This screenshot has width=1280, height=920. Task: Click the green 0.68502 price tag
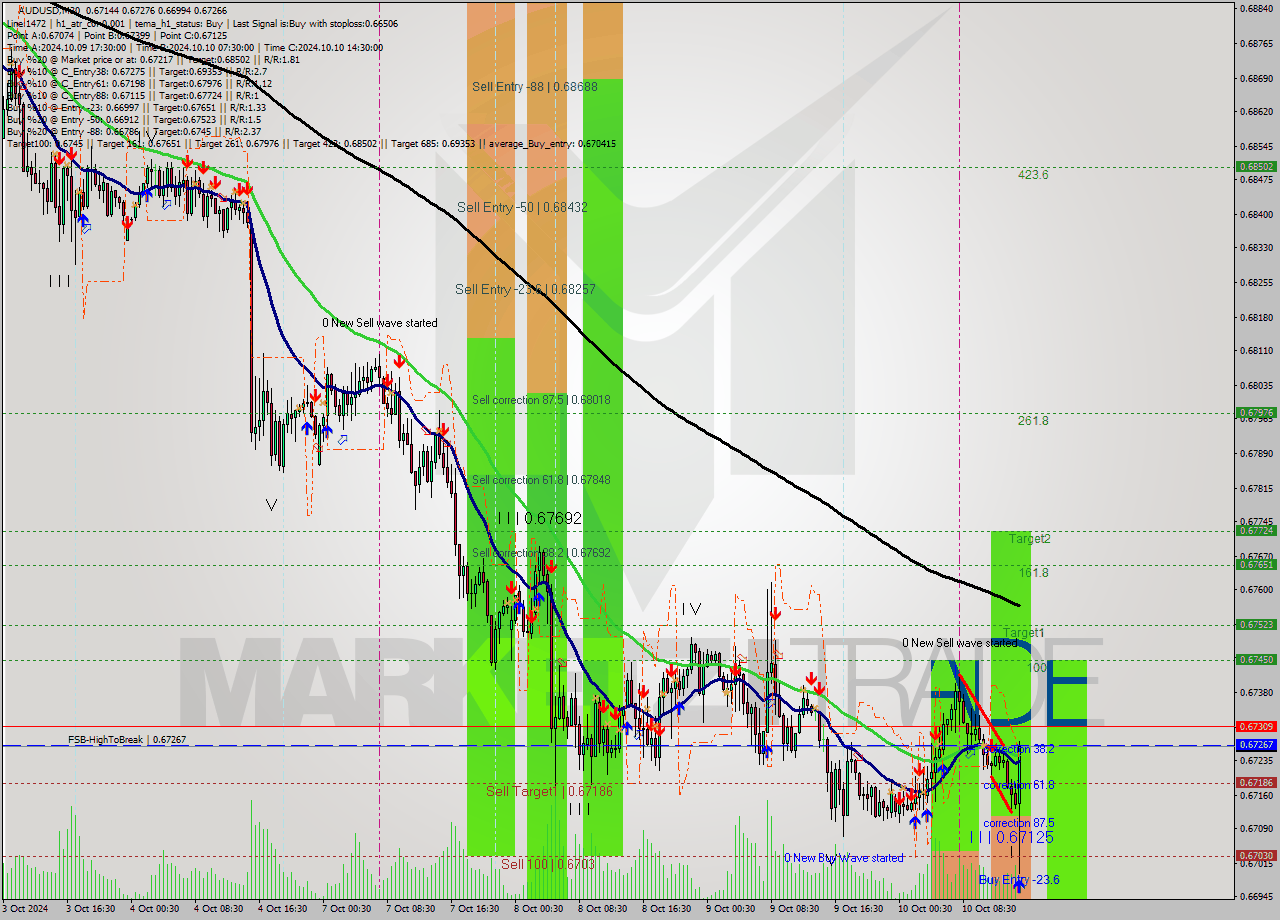(x=1256, y=167)
